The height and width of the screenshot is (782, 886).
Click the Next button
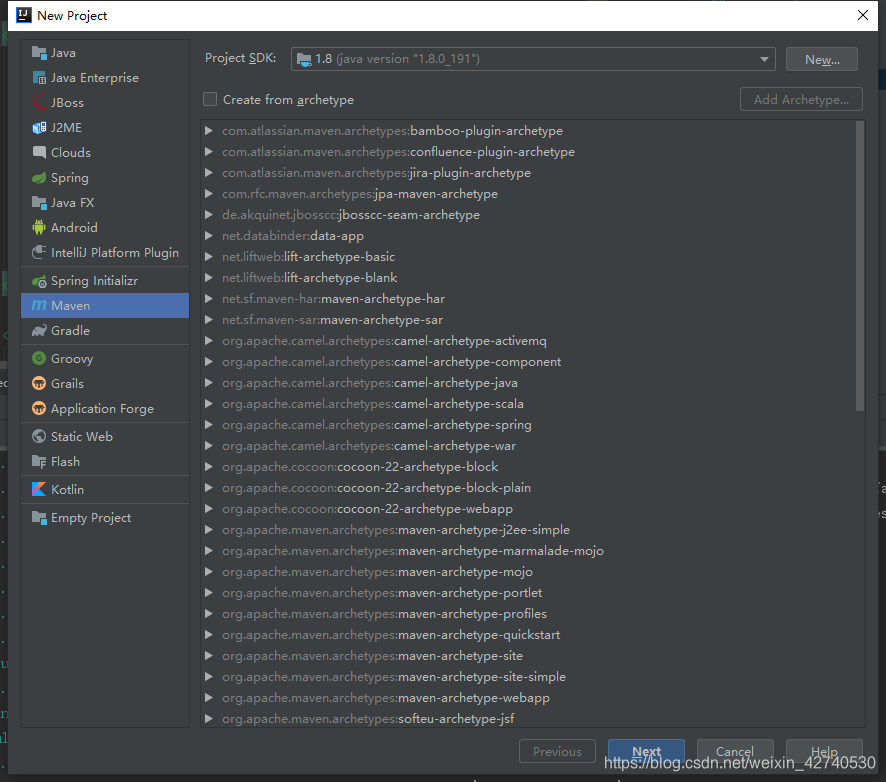coord(646,751)
